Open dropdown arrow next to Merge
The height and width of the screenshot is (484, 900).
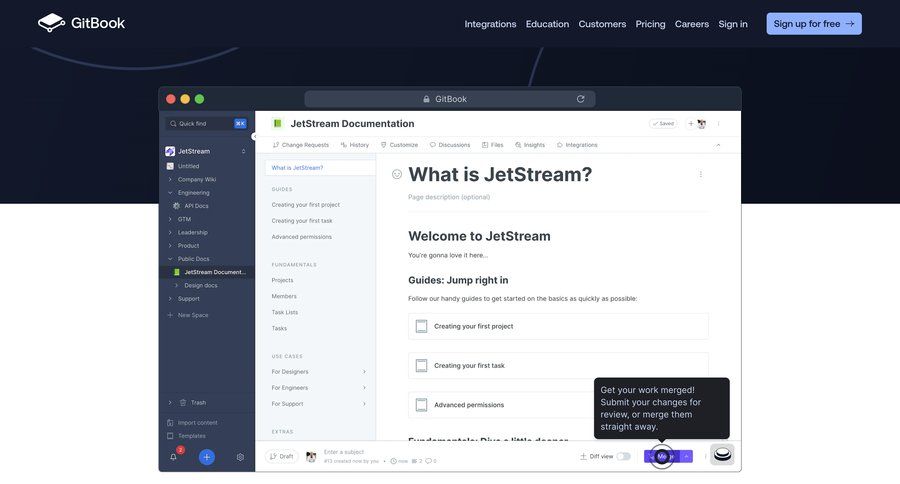[687, 456]
